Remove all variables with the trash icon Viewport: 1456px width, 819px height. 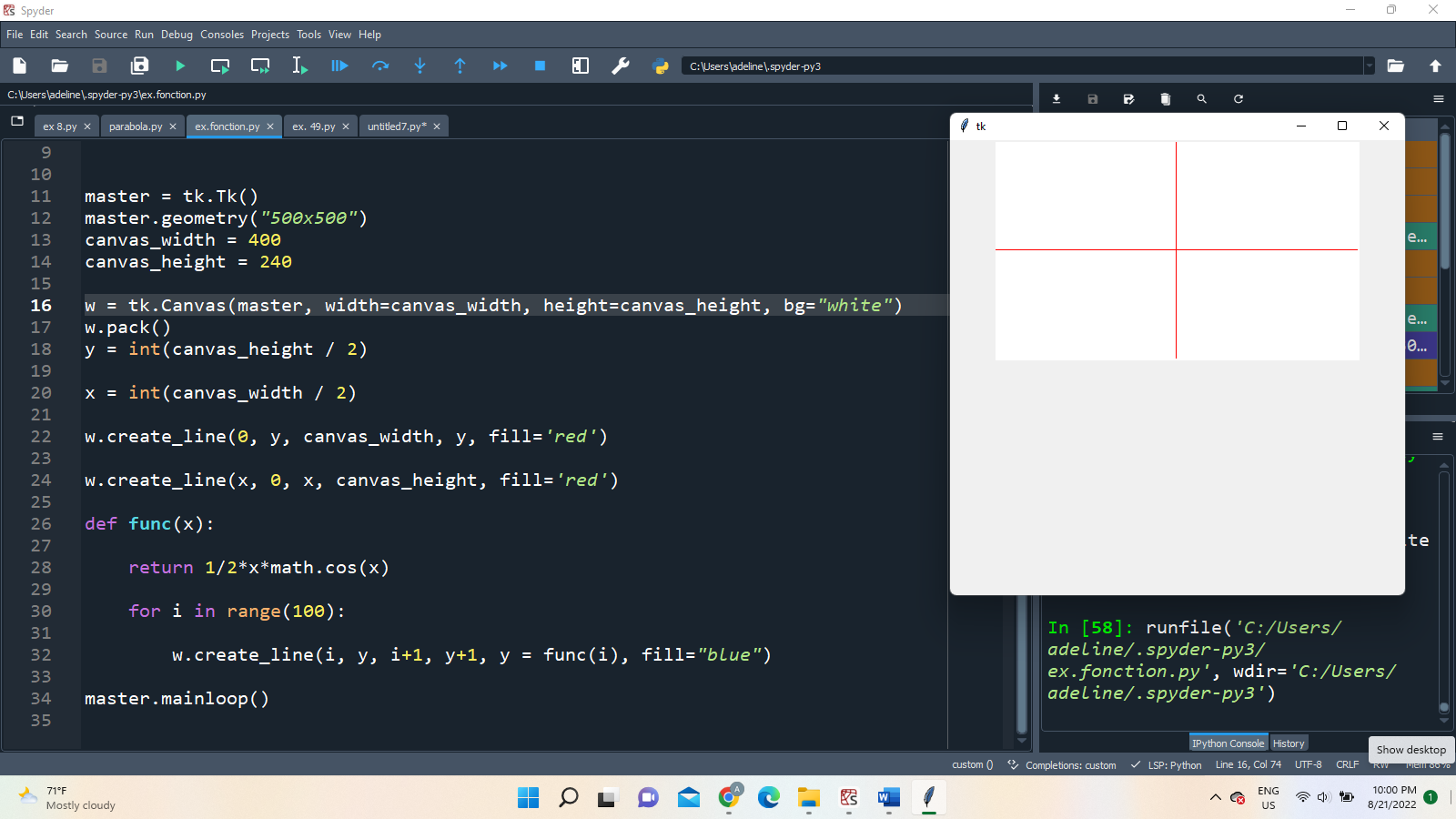pos(1165,98)
